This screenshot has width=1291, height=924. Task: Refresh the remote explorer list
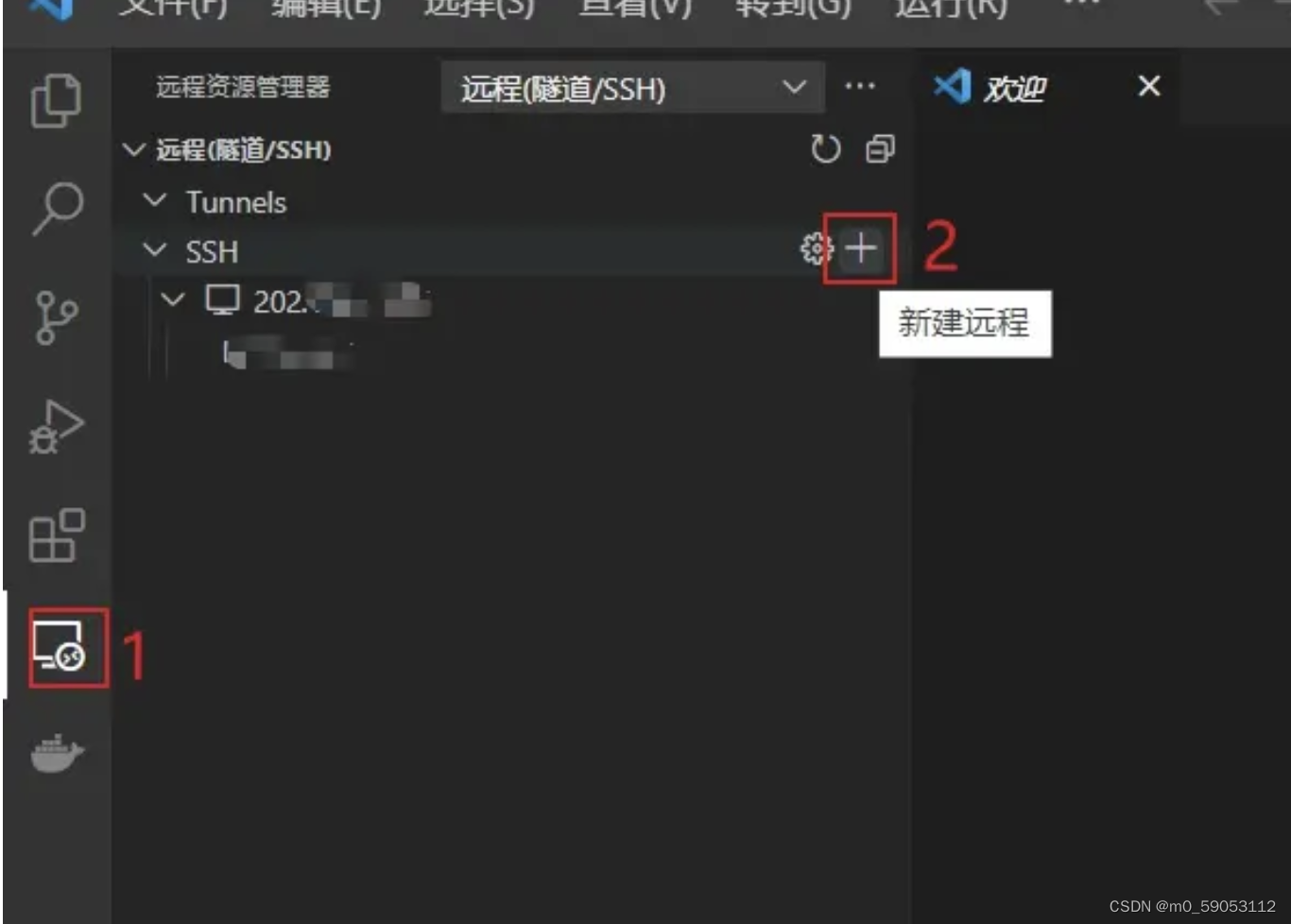point(825,149)
